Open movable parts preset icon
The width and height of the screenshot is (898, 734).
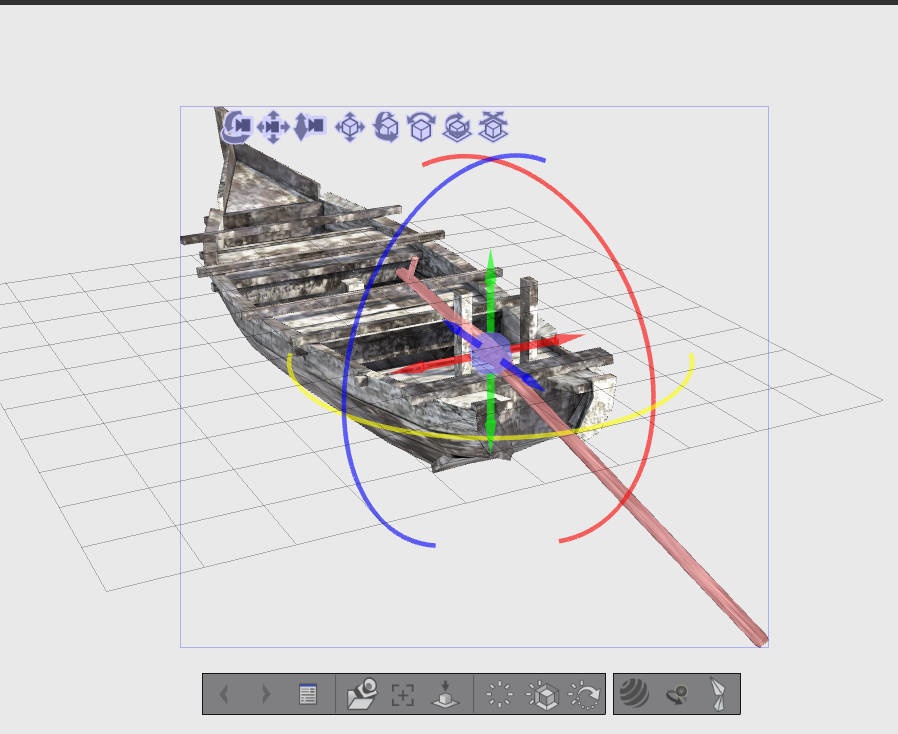(x=718, y=694)
